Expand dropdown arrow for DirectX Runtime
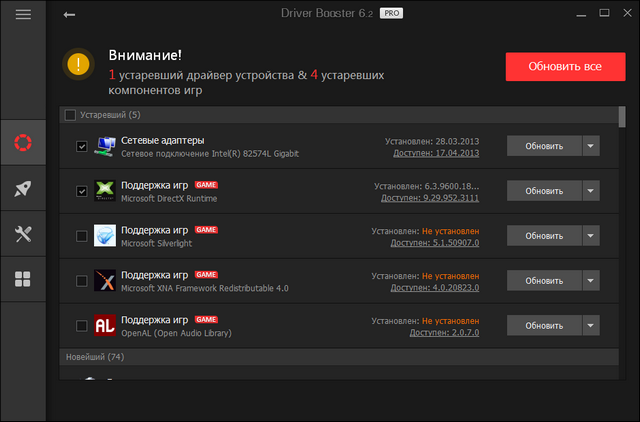This screenshot has width=640, height=422. pyautogui.click(x=591, y=191)
